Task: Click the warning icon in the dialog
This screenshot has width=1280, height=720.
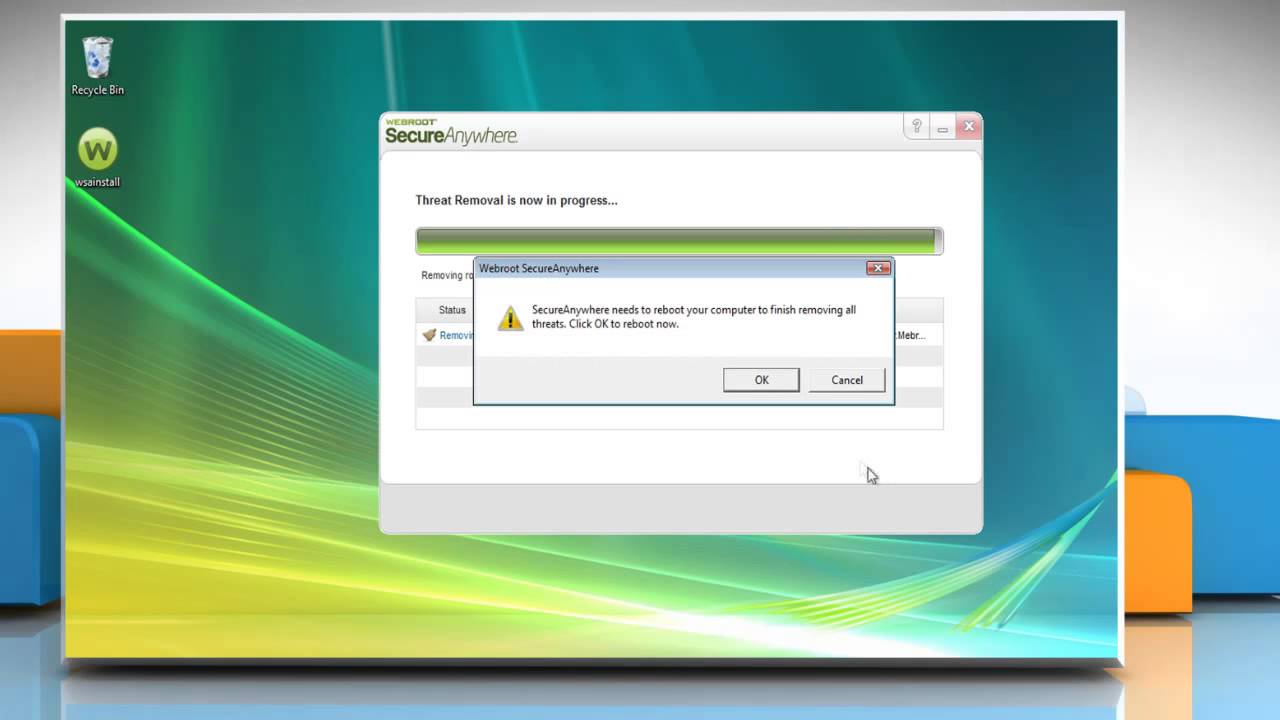Action: (511, 318)
